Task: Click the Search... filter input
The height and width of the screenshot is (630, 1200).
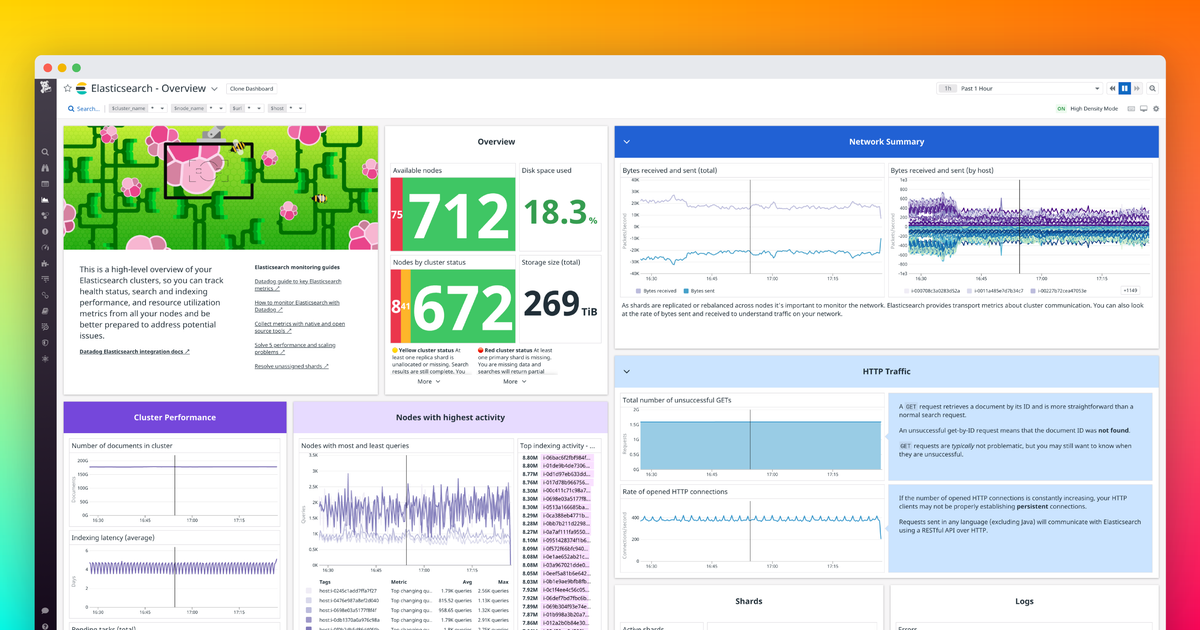Action: point(83,108)
